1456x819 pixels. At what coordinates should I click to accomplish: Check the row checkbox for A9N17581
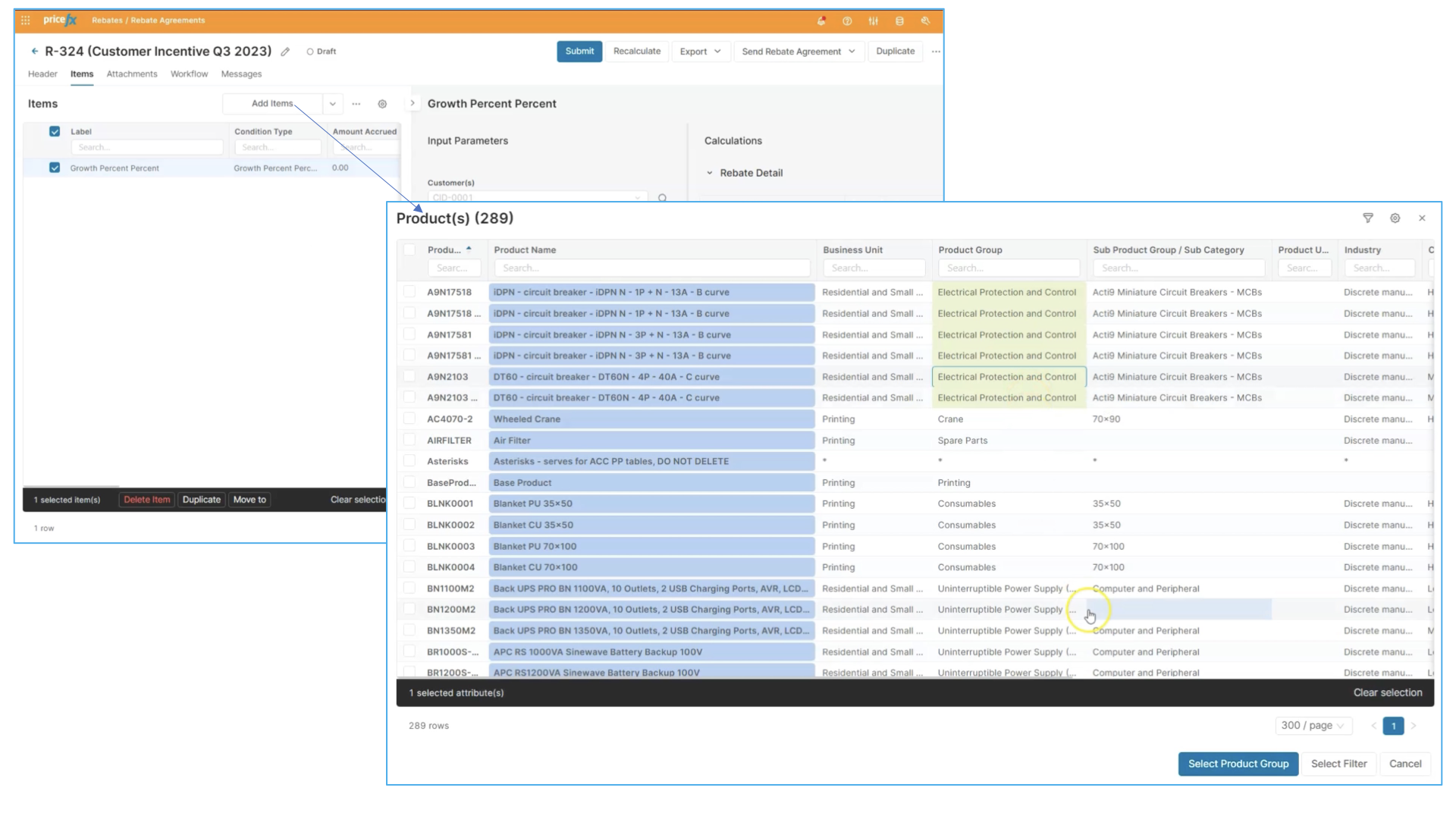pyautogui.click(x=409, y=334)
